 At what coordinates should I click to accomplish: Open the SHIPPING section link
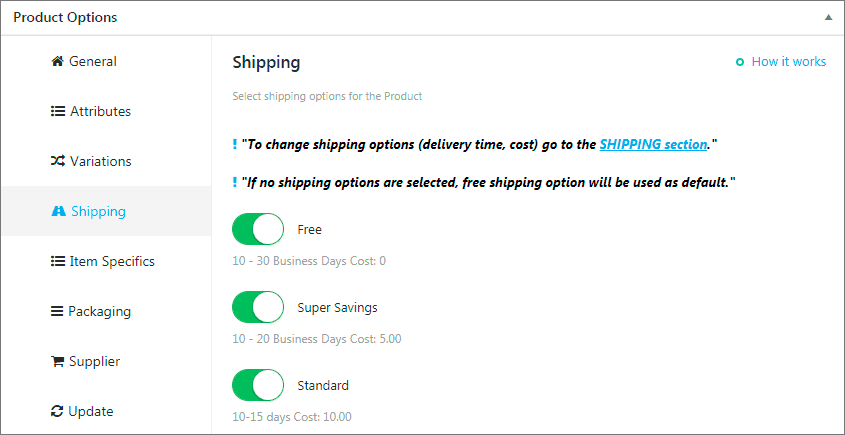pos(653,144)
